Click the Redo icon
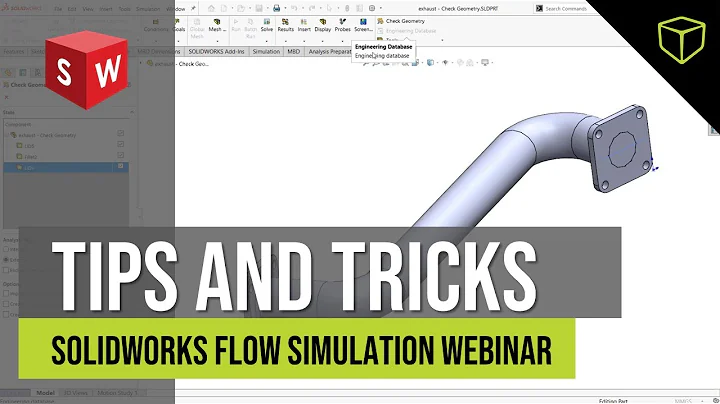Image resolution: width=720 pixels, height=404 pixels. click(x=312, y=8)
